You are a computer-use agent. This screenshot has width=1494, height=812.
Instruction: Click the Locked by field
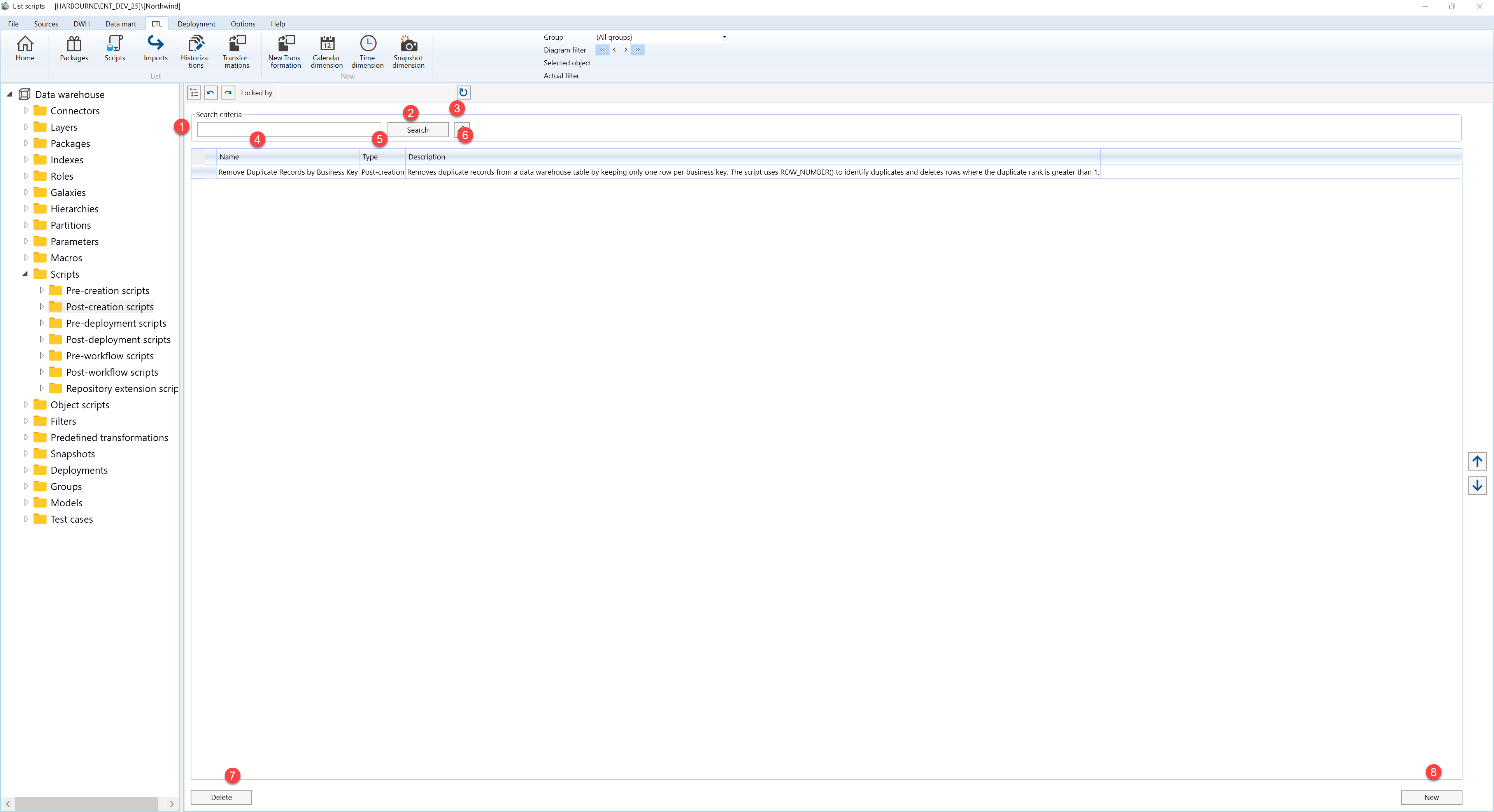(x=365, y=93)
